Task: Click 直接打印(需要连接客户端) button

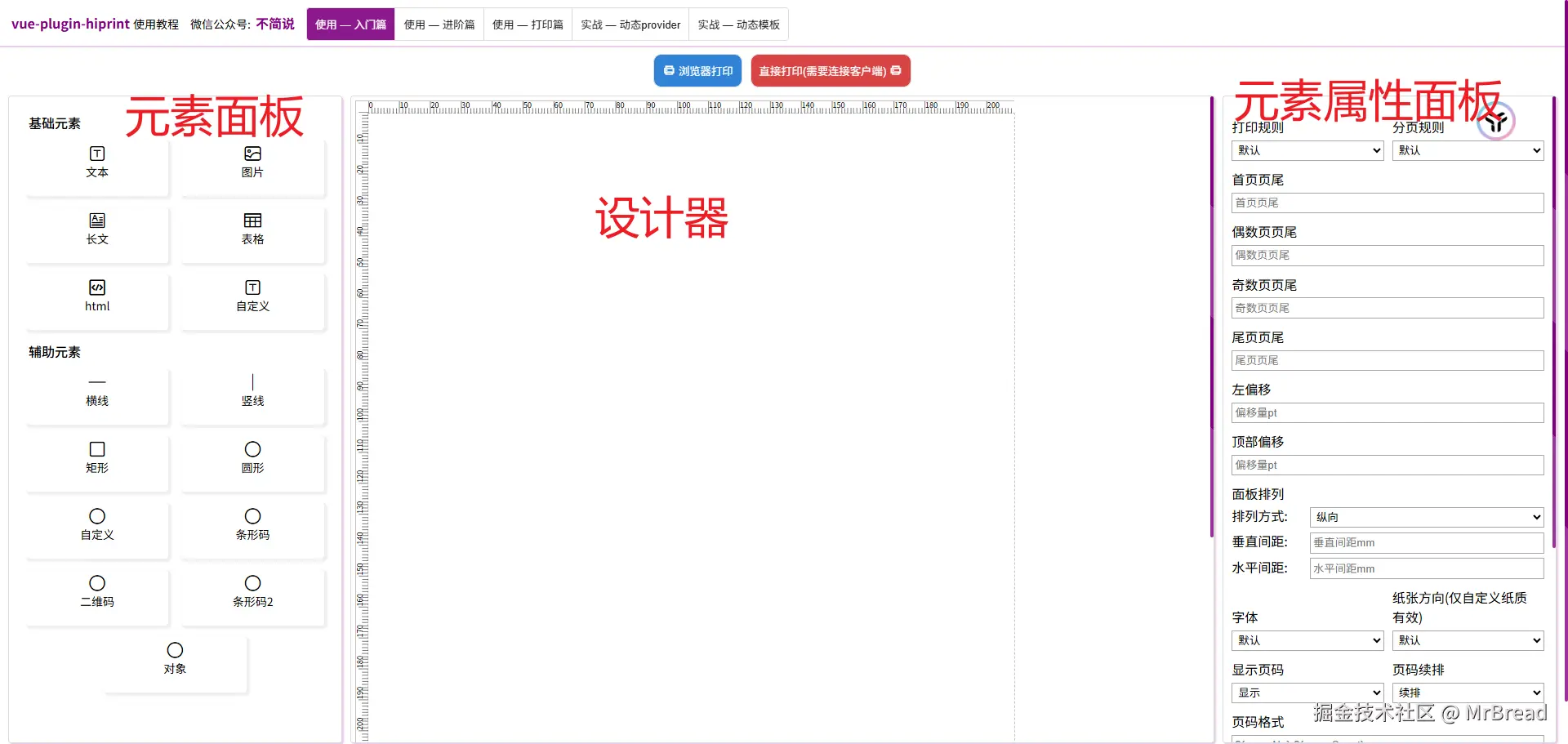Action: (x=827, y=70)
